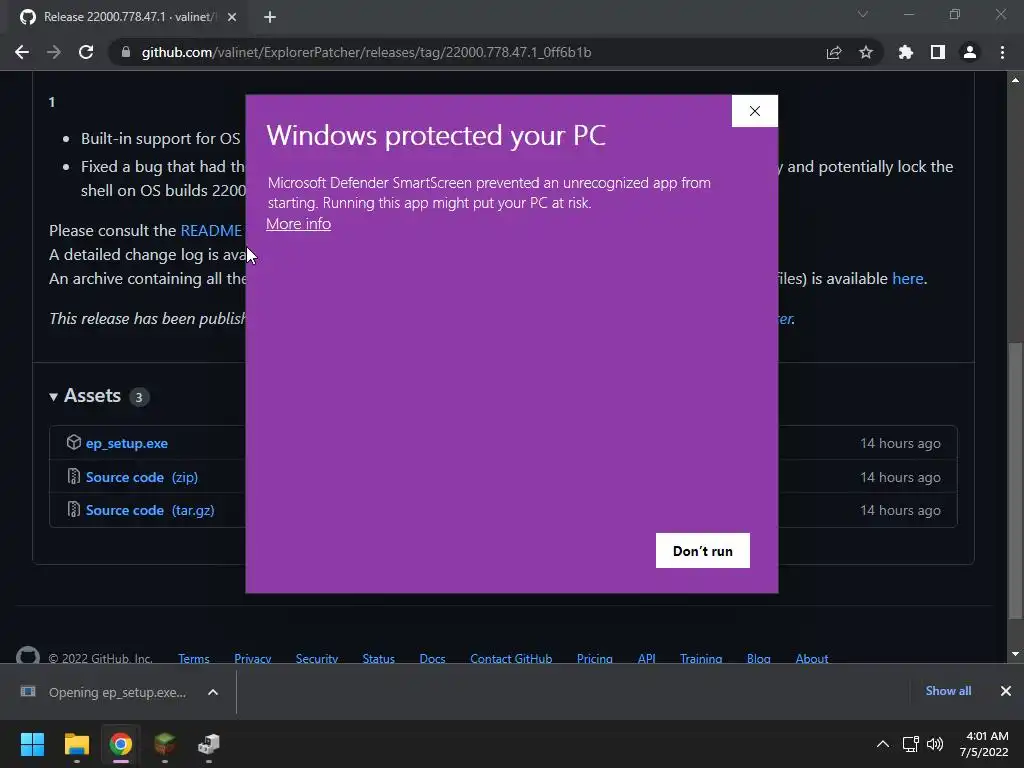Viewport: 1024px width, 768px height.
Task: Open Blog footer link
Action: [x=759, y=658]
